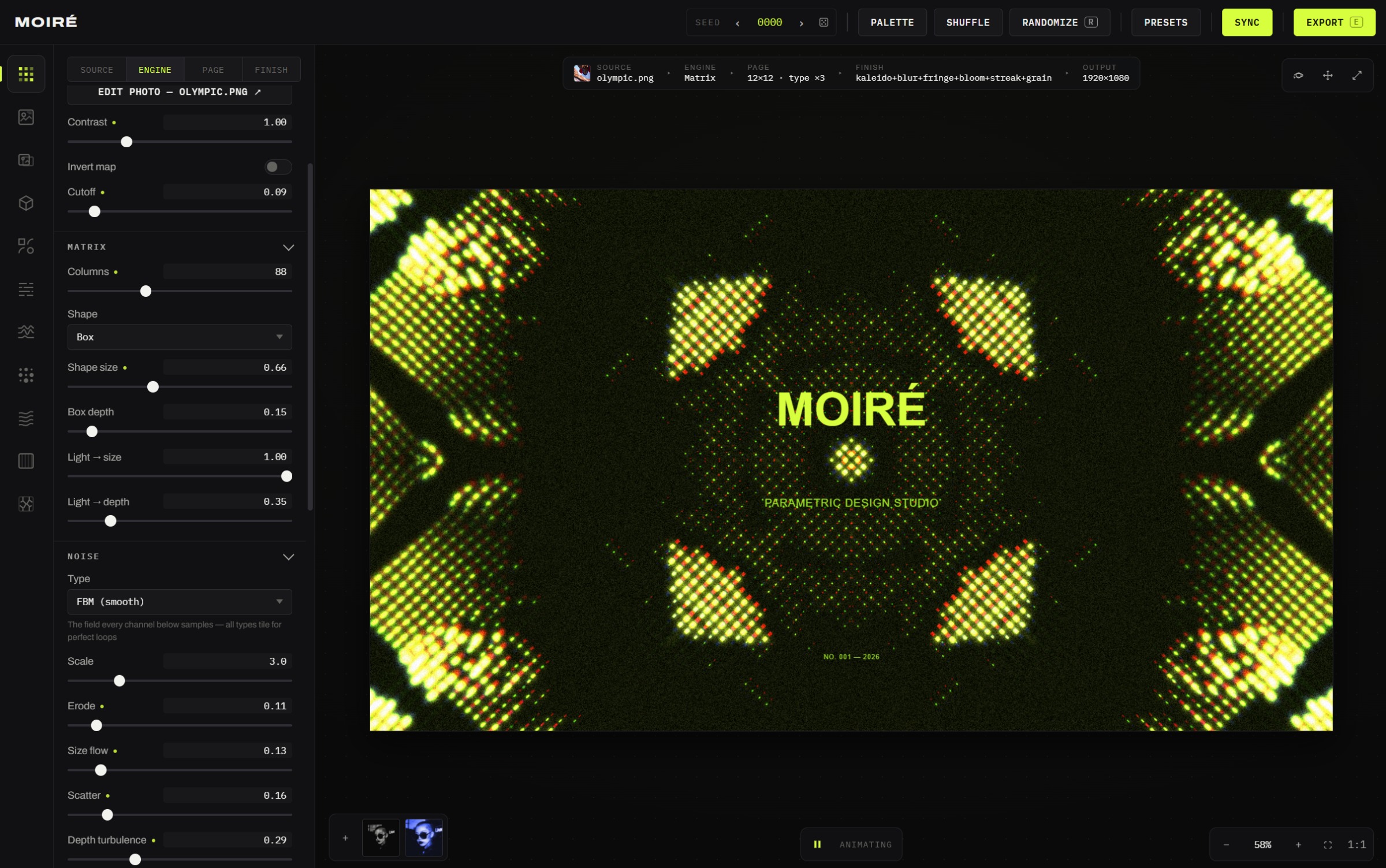This screenshot has width=1386, height=868.
Task: Click the random seed dice icon
Action: pyautogui.click(x=824, y=23)
